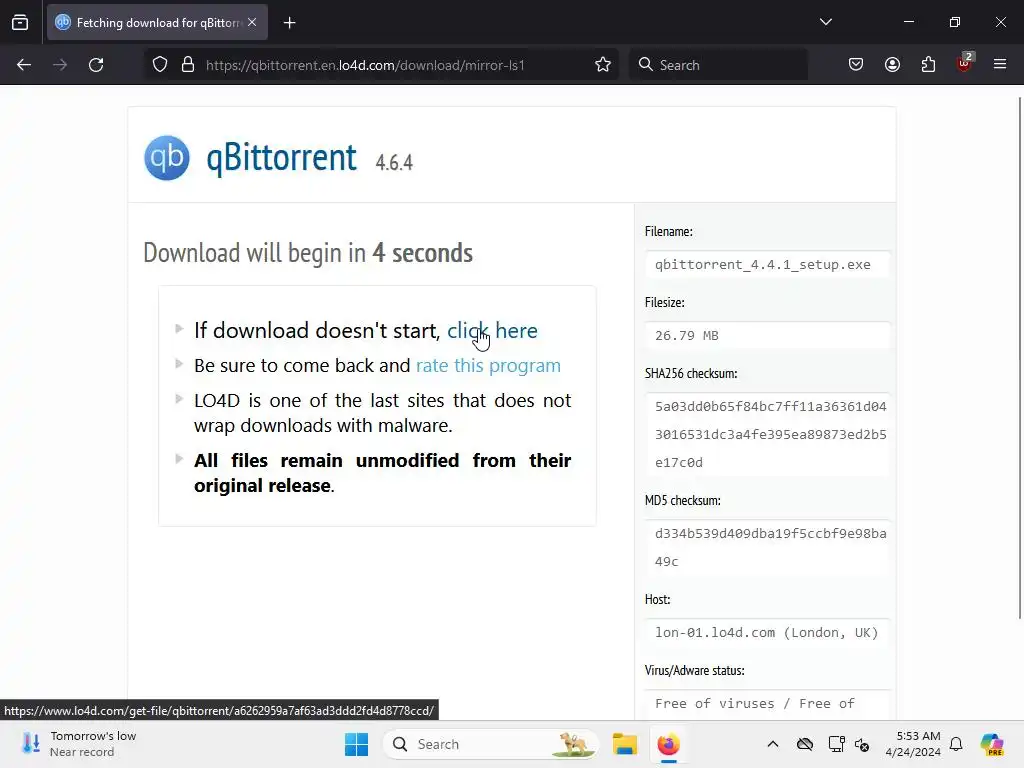1024x768 pixels.
Task: Click the lo4d.com URL in the address bar
Action: tap(365, 65)
